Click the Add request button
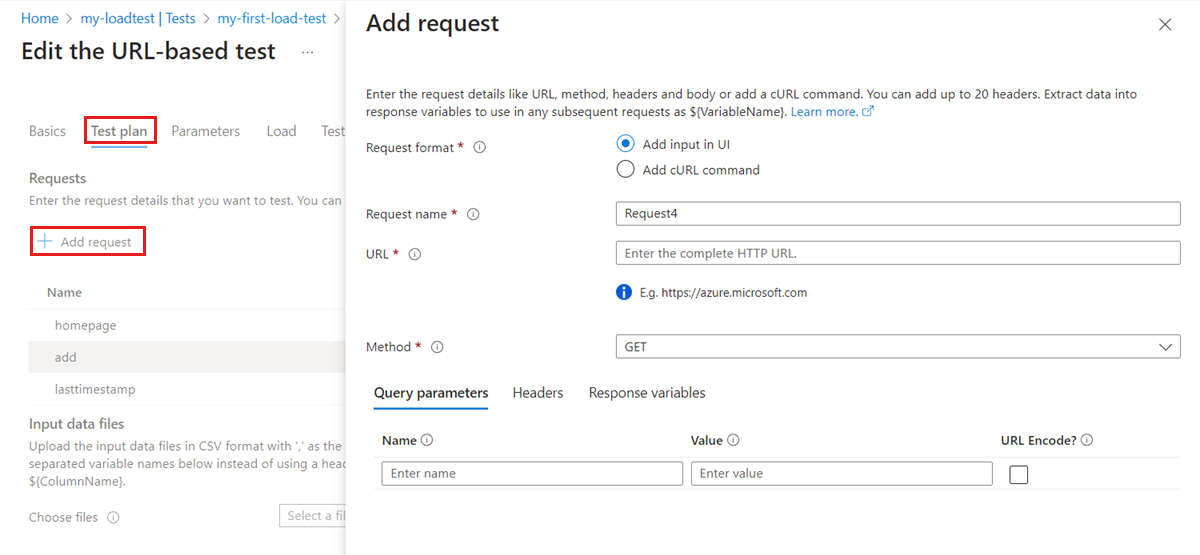The image size is (1200, 555). 87,242
